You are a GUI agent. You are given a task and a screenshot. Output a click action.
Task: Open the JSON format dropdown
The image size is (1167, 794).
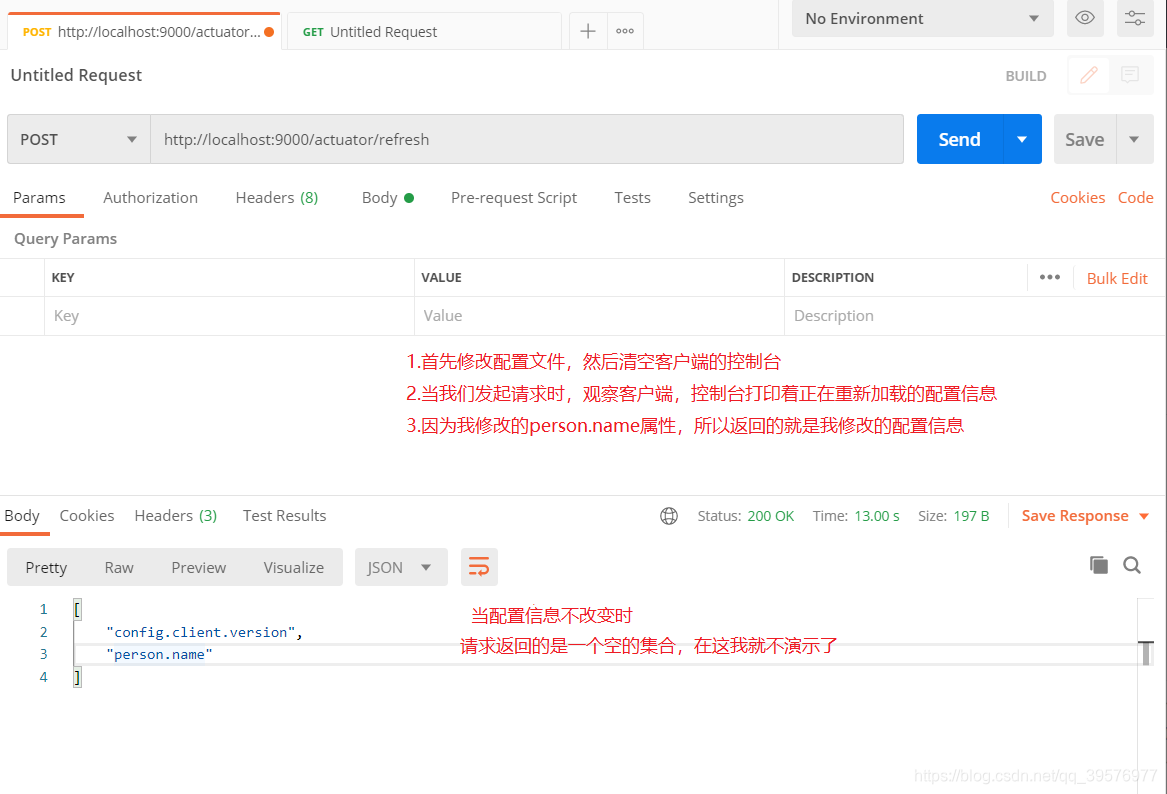400,567
